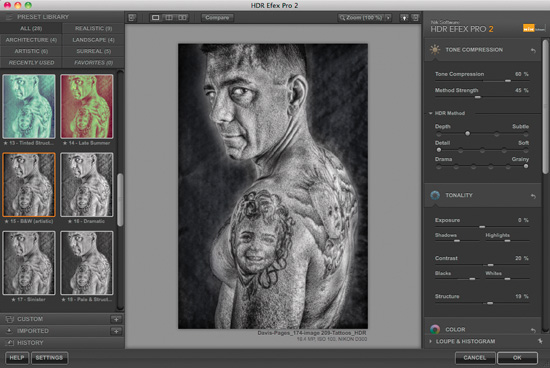Select the REALISTIC (9) preset category
The width and height of the screenshot is (550, 368).
(93, 28)
